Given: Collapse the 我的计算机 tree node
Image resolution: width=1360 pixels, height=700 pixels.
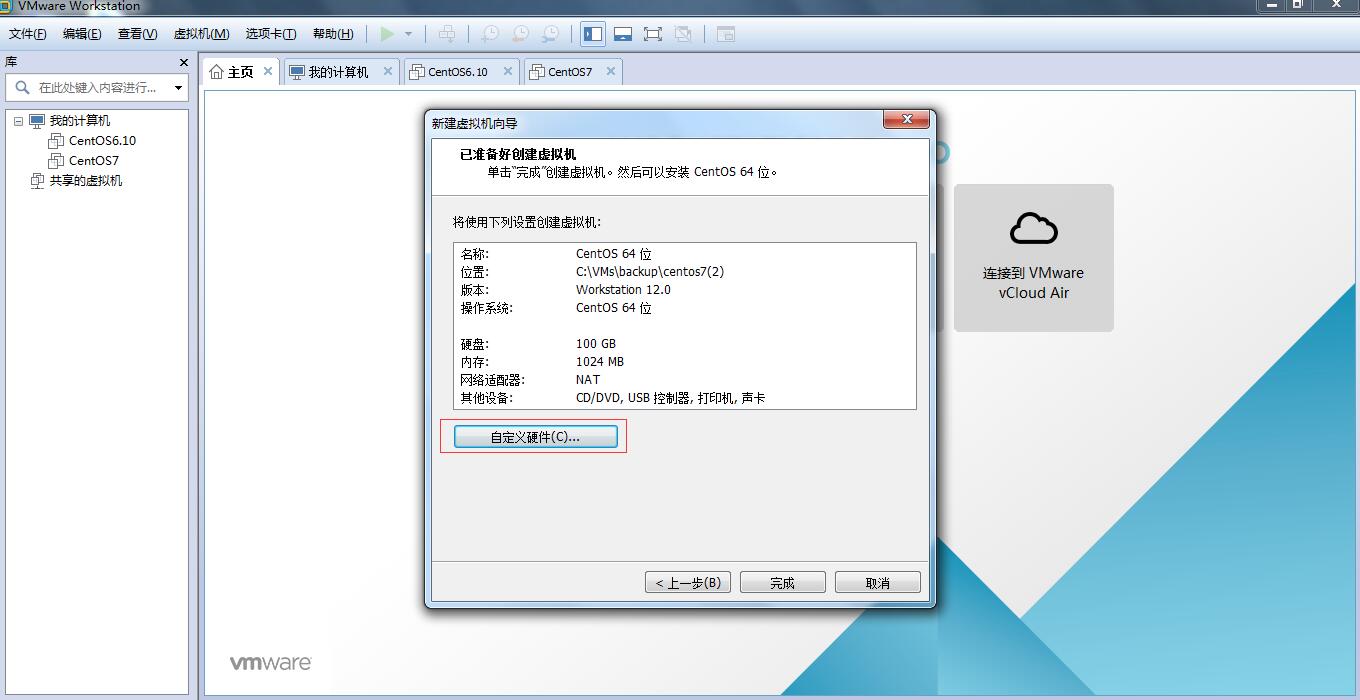Looking at the screenshot, I should [x=18, y=121].
